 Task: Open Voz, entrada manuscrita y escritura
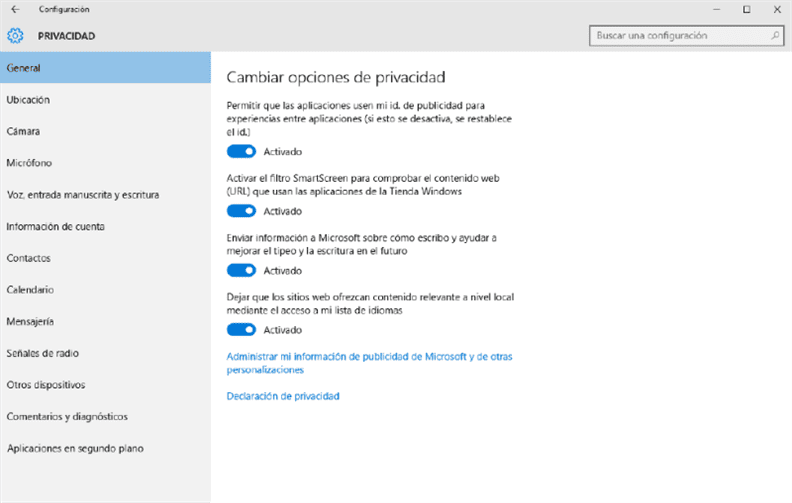tap(83, 195)
